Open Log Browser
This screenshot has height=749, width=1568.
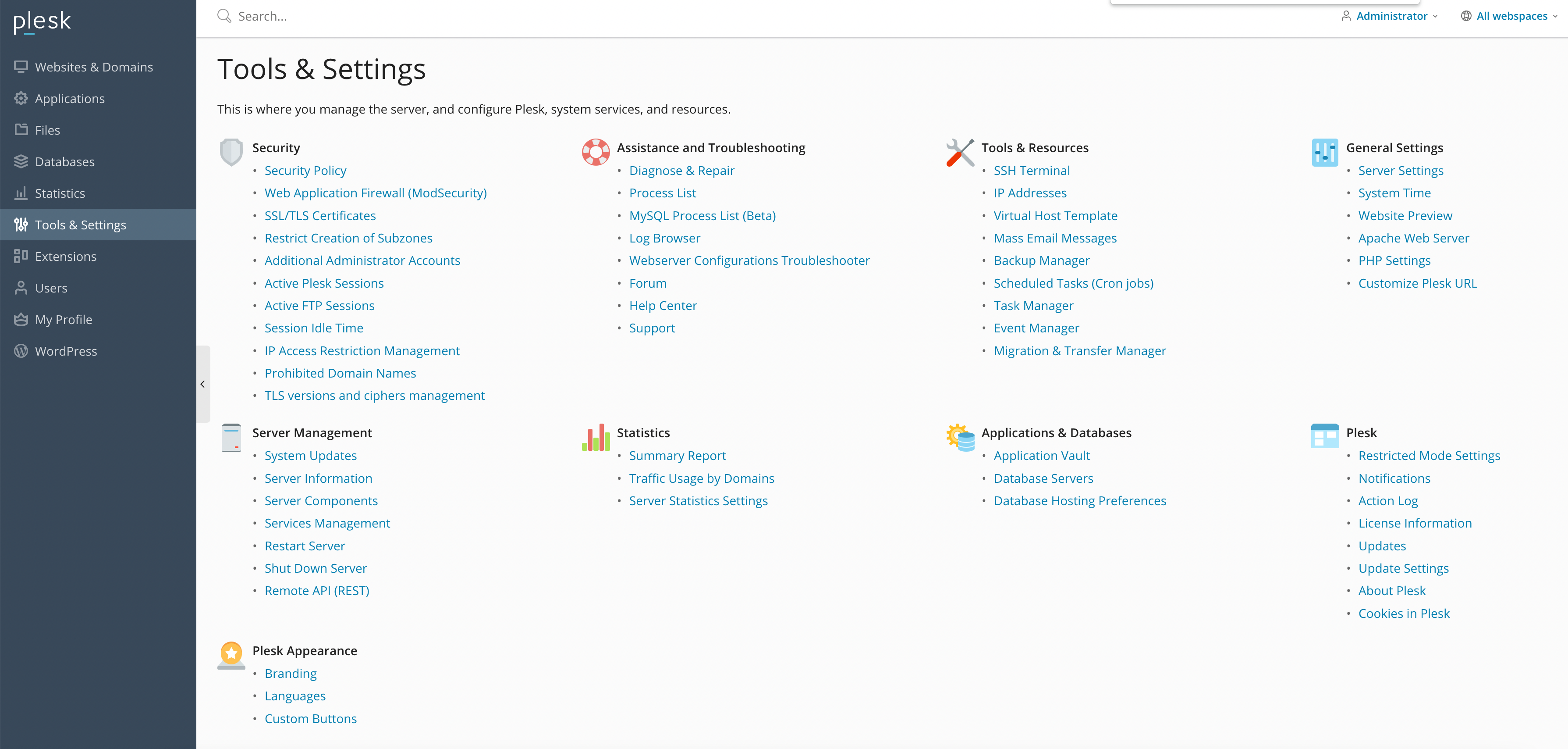tap(665, 238)
